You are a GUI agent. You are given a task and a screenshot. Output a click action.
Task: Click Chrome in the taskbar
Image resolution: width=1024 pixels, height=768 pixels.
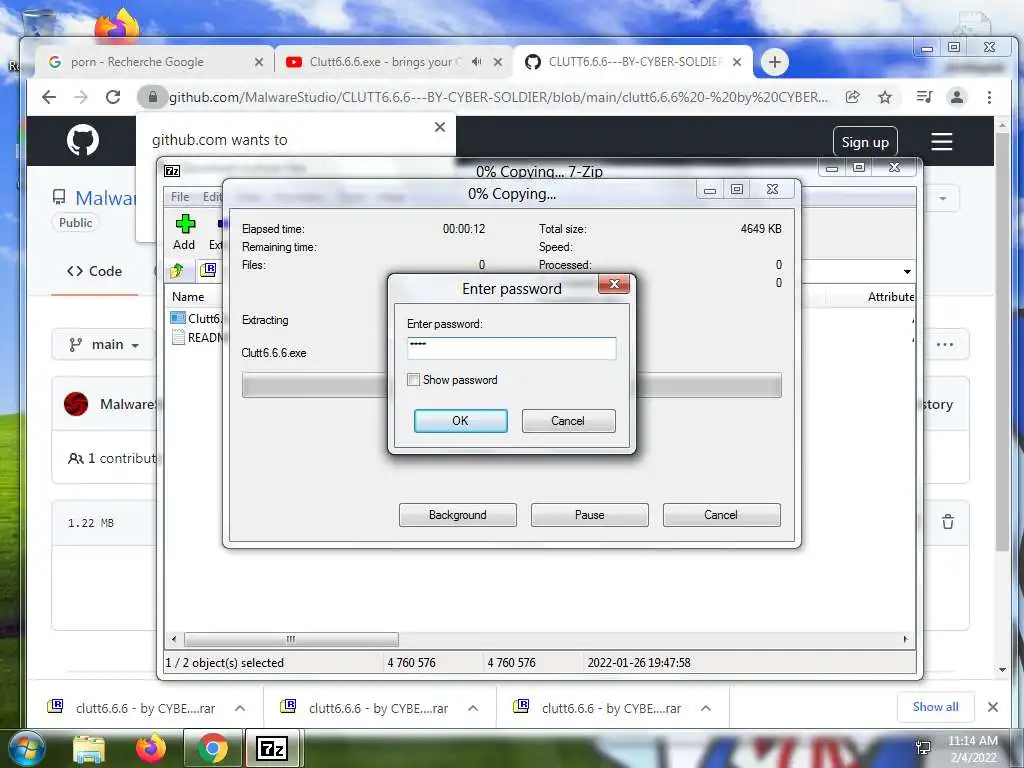[212, 748]
